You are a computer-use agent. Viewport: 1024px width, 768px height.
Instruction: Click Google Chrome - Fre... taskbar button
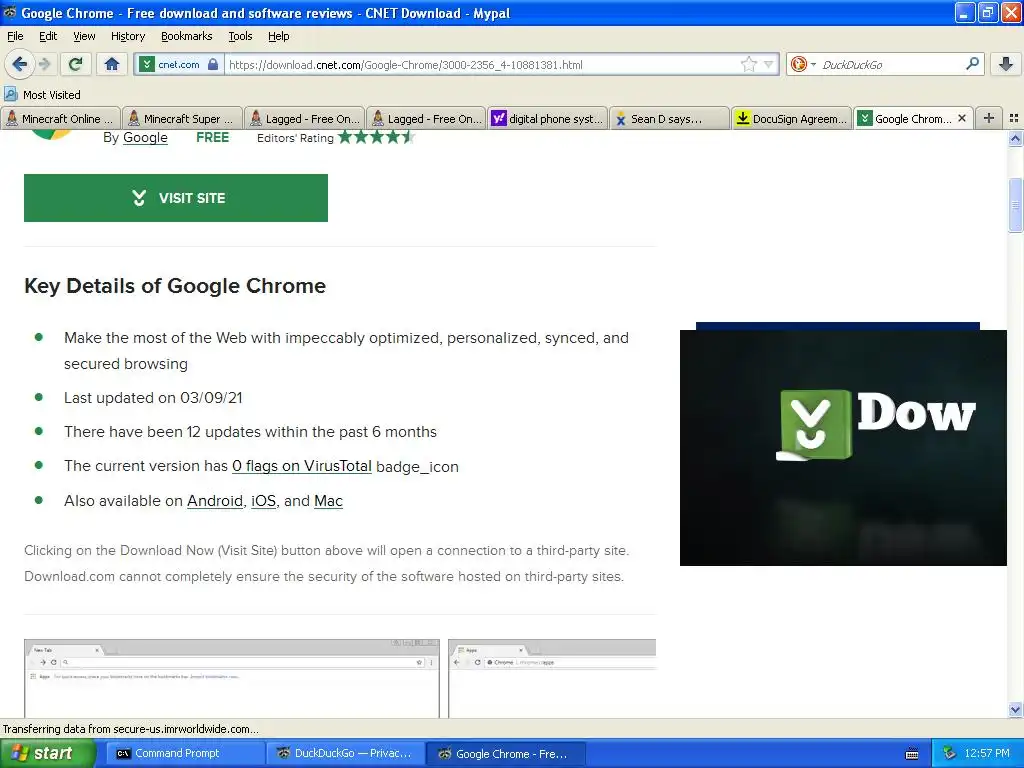(506, 753)
